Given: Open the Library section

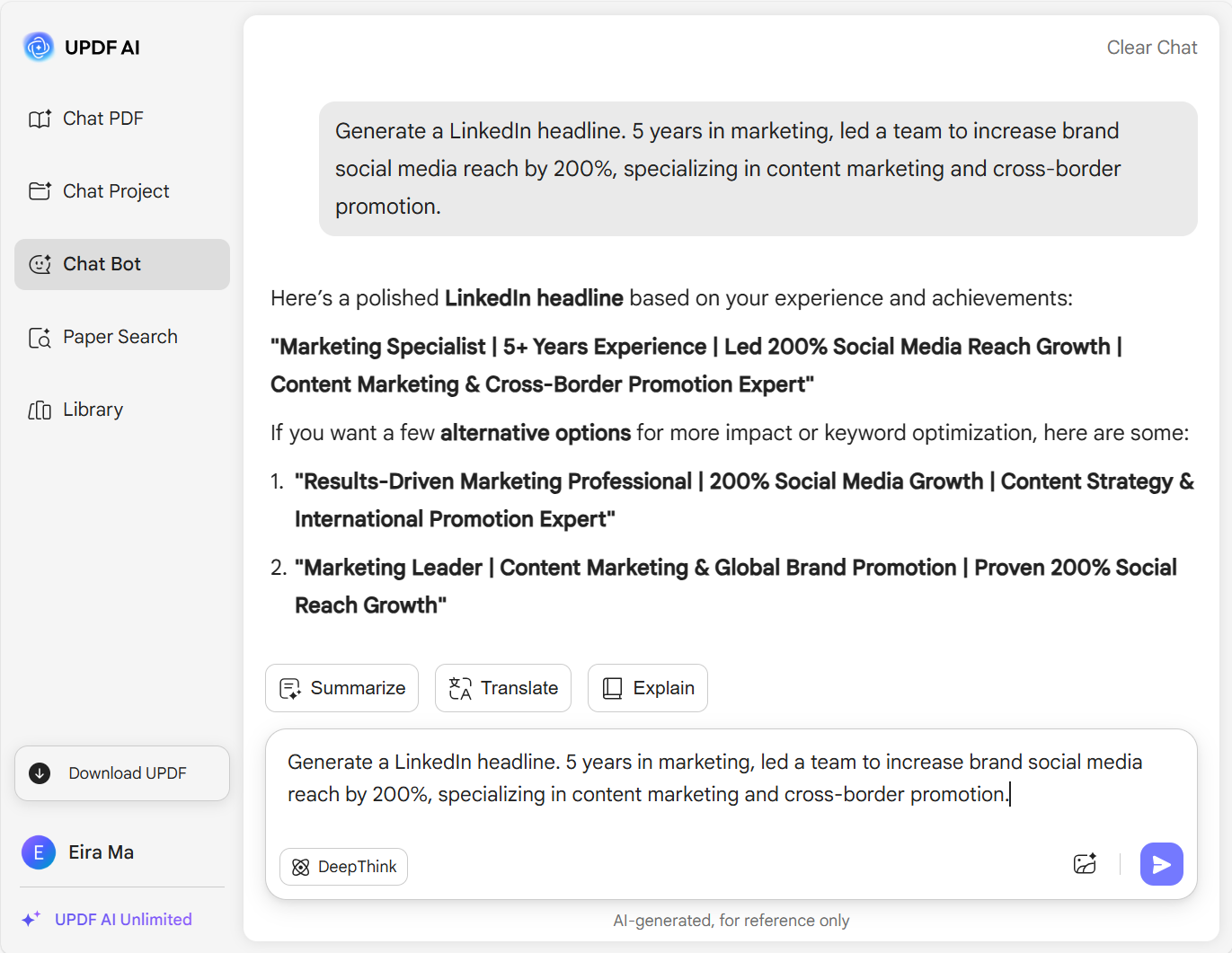Looking at the screenshot, I should [x=93, y=410].
